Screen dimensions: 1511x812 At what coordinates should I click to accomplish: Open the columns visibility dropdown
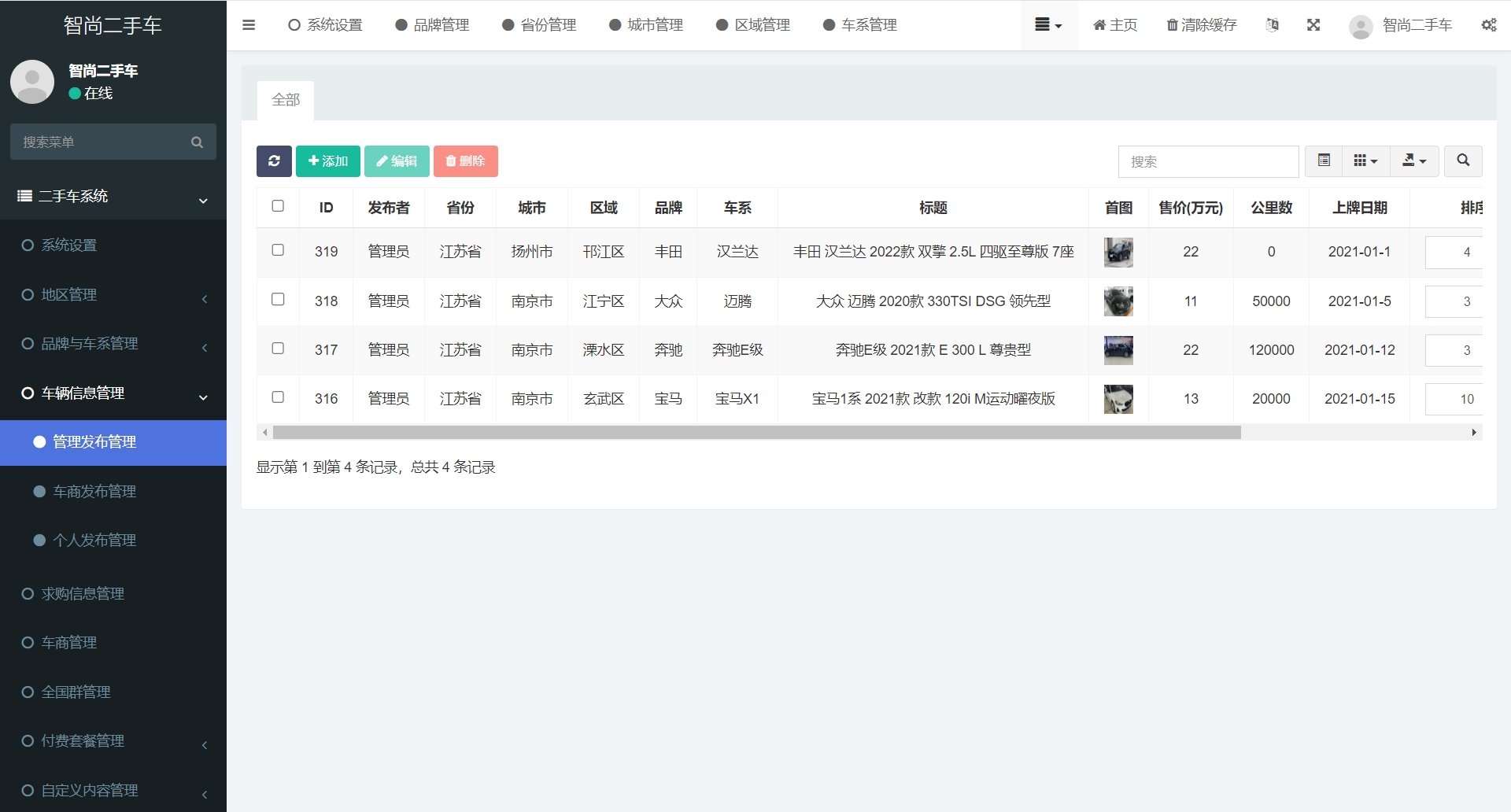(x=1365, y=161)
